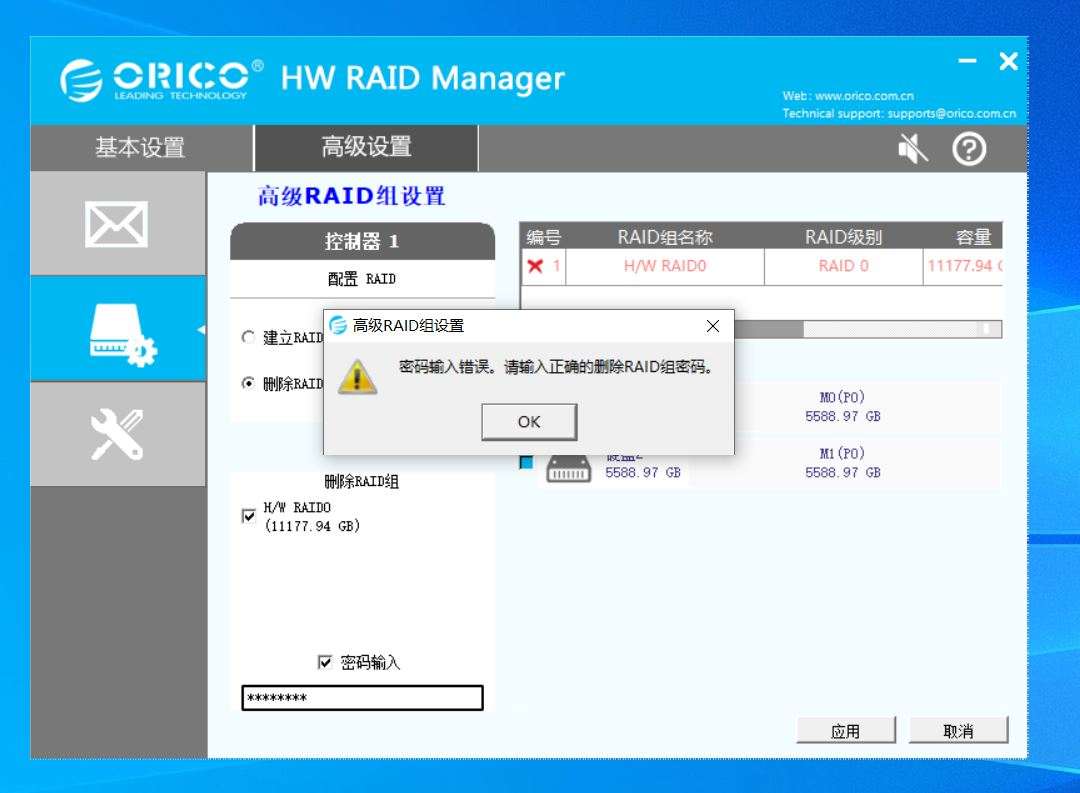The image size is (1080, 793).
Task: Click the RAID组名称 column header
Action: [x=665, y=237]
